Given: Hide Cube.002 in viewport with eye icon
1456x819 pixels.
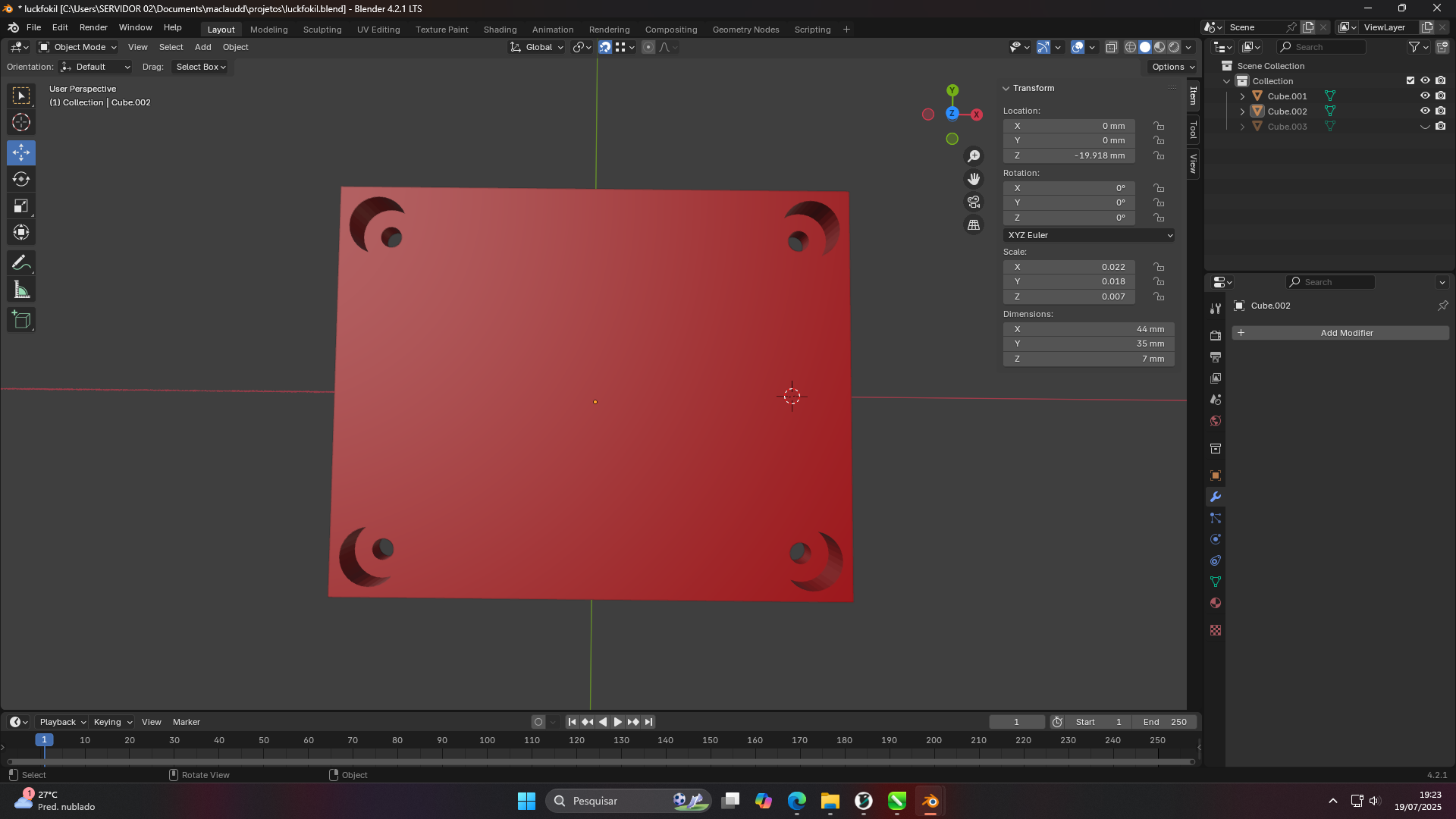Looking at the screenshot, I should (1425, 111).
